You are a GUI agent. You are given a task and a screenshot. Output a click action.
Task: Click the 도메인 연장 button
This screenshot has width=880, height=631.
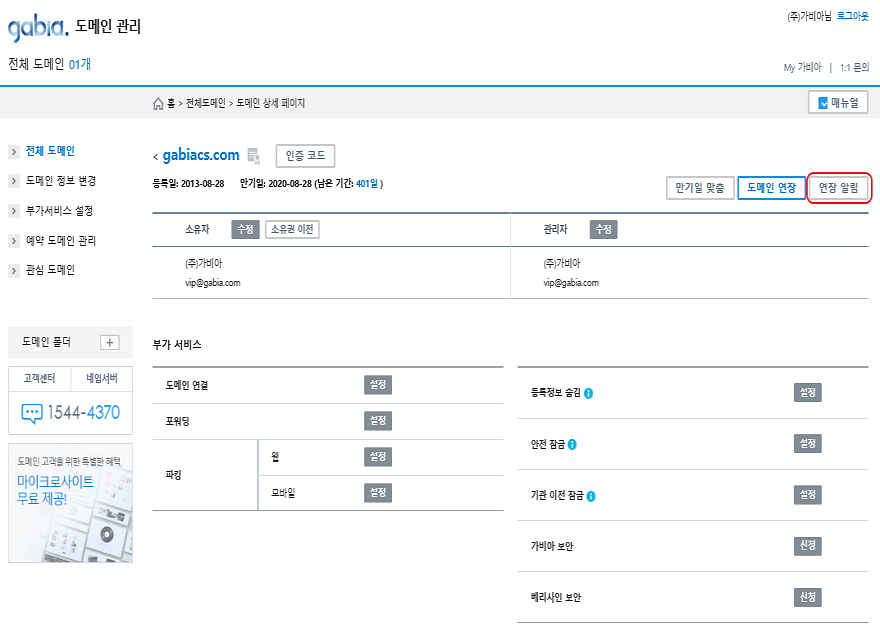771,188
